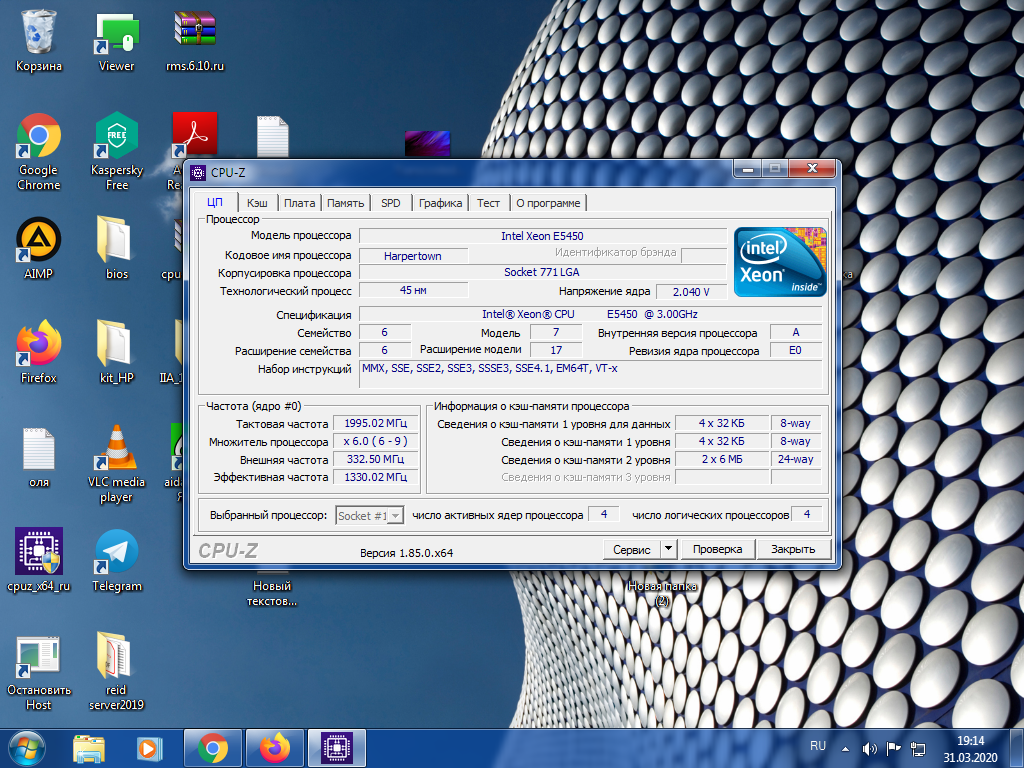Click the Intel Xeon inside logo

tap(780, 262)
